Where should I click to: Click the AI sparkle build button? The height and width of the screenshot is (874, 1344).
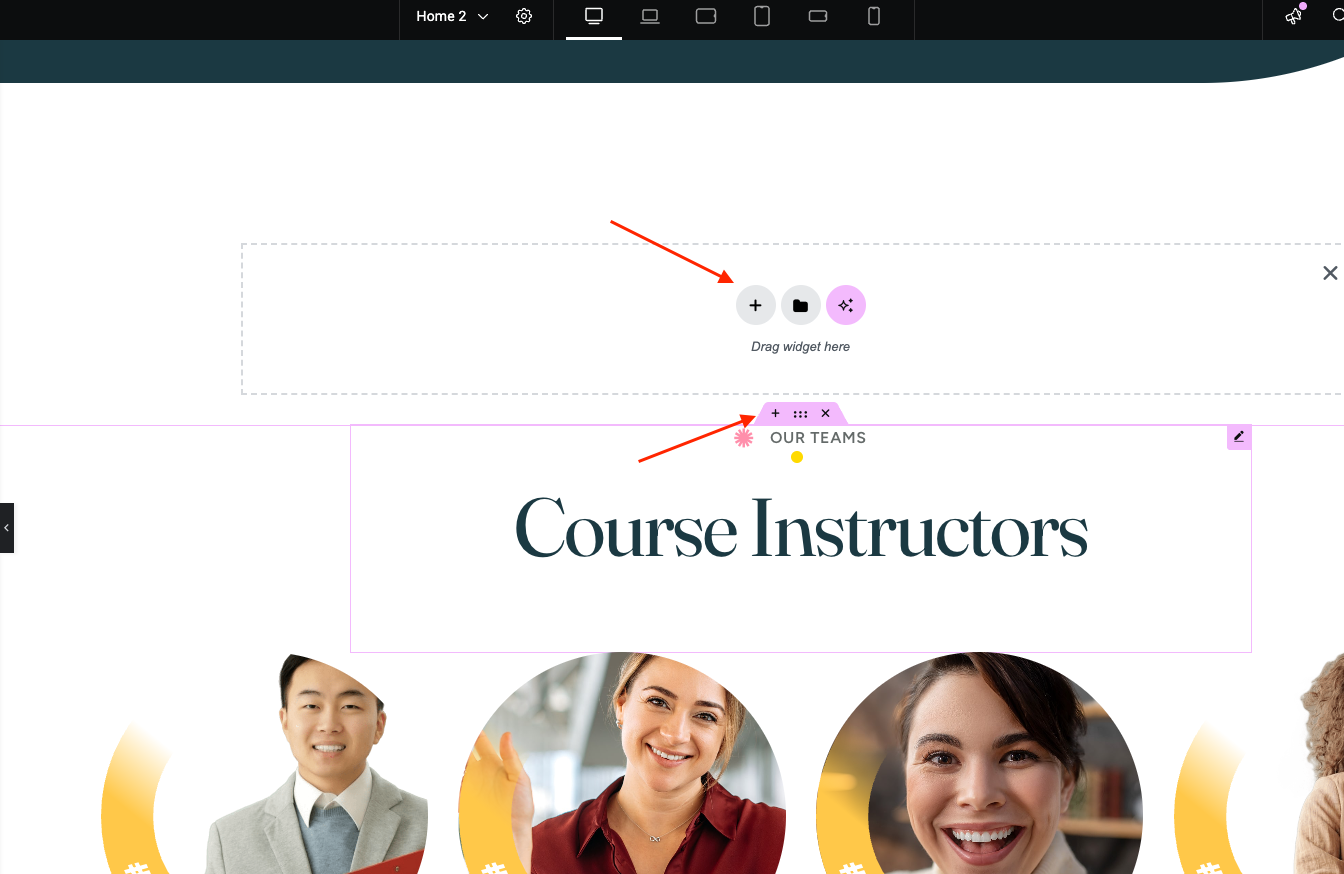coord(846,306)
